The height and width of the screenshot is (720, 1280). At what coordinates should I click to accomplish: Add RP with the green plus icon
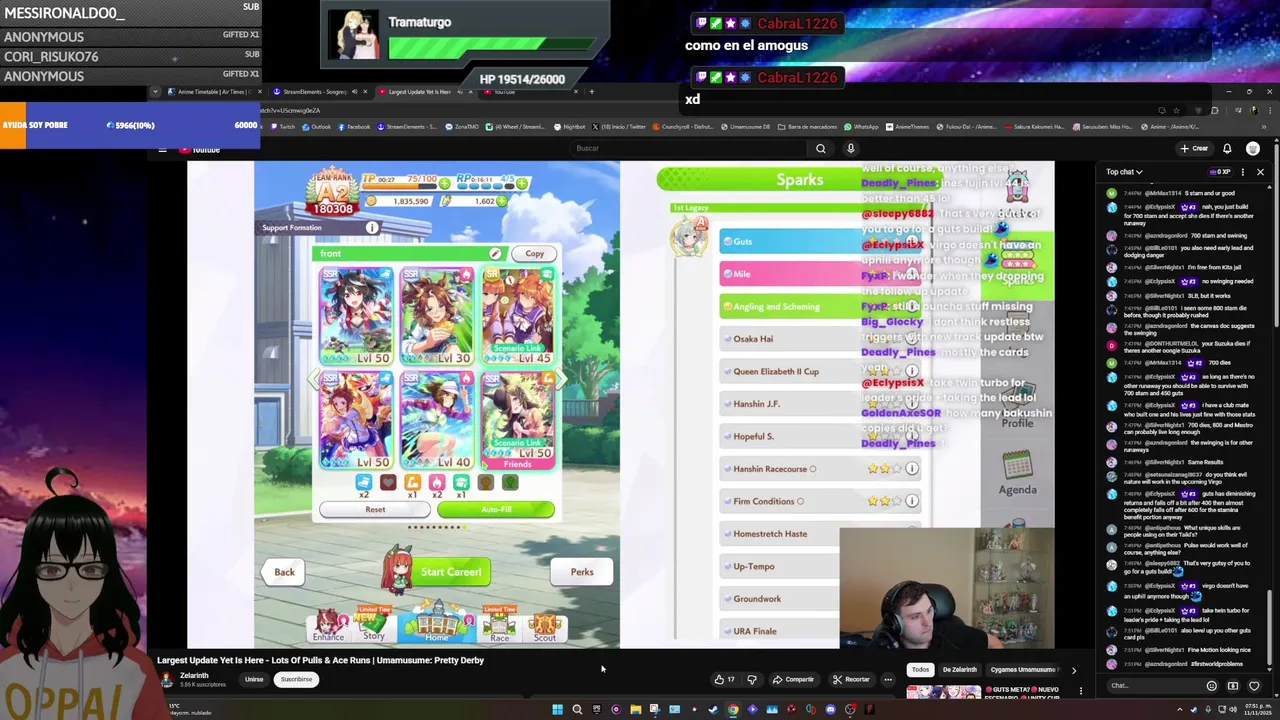522,182
